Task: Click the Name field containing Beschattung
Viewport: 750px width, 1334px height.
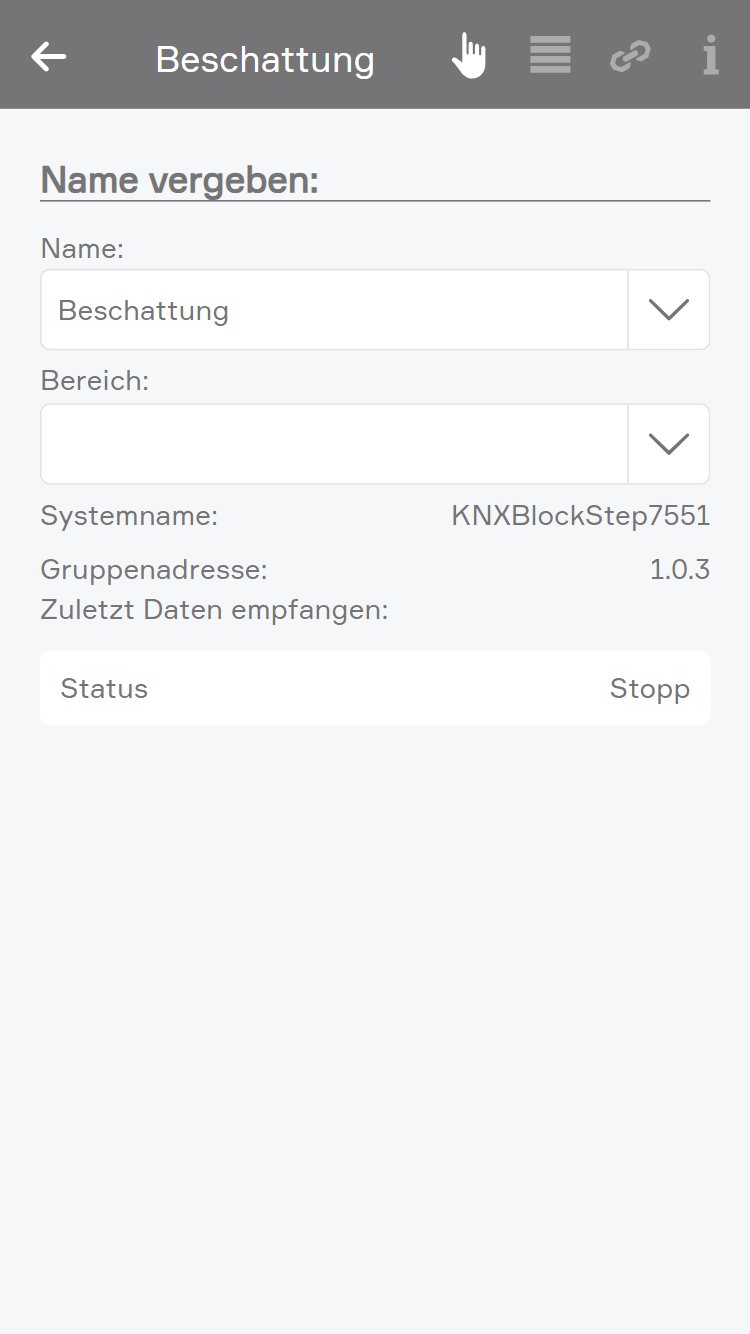Action: [334, 310]
